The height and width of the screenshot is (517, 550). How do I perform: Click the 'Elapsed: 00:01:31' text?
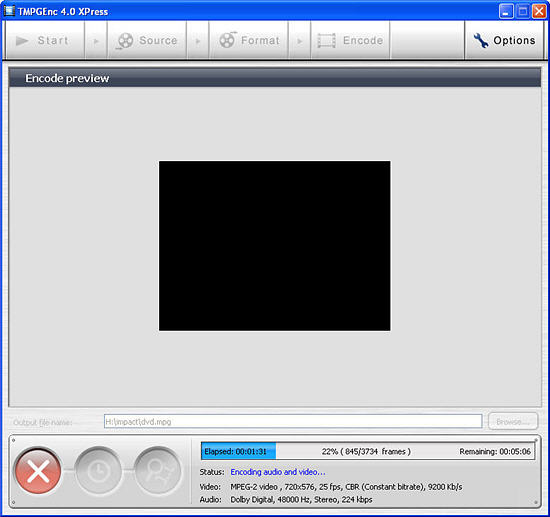235,451
